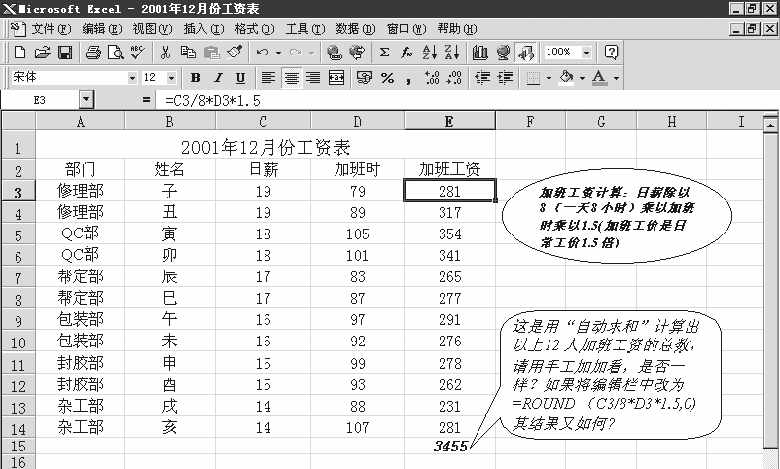Open the 编辑 menu

pyautogui.click(x=101, y=29)
